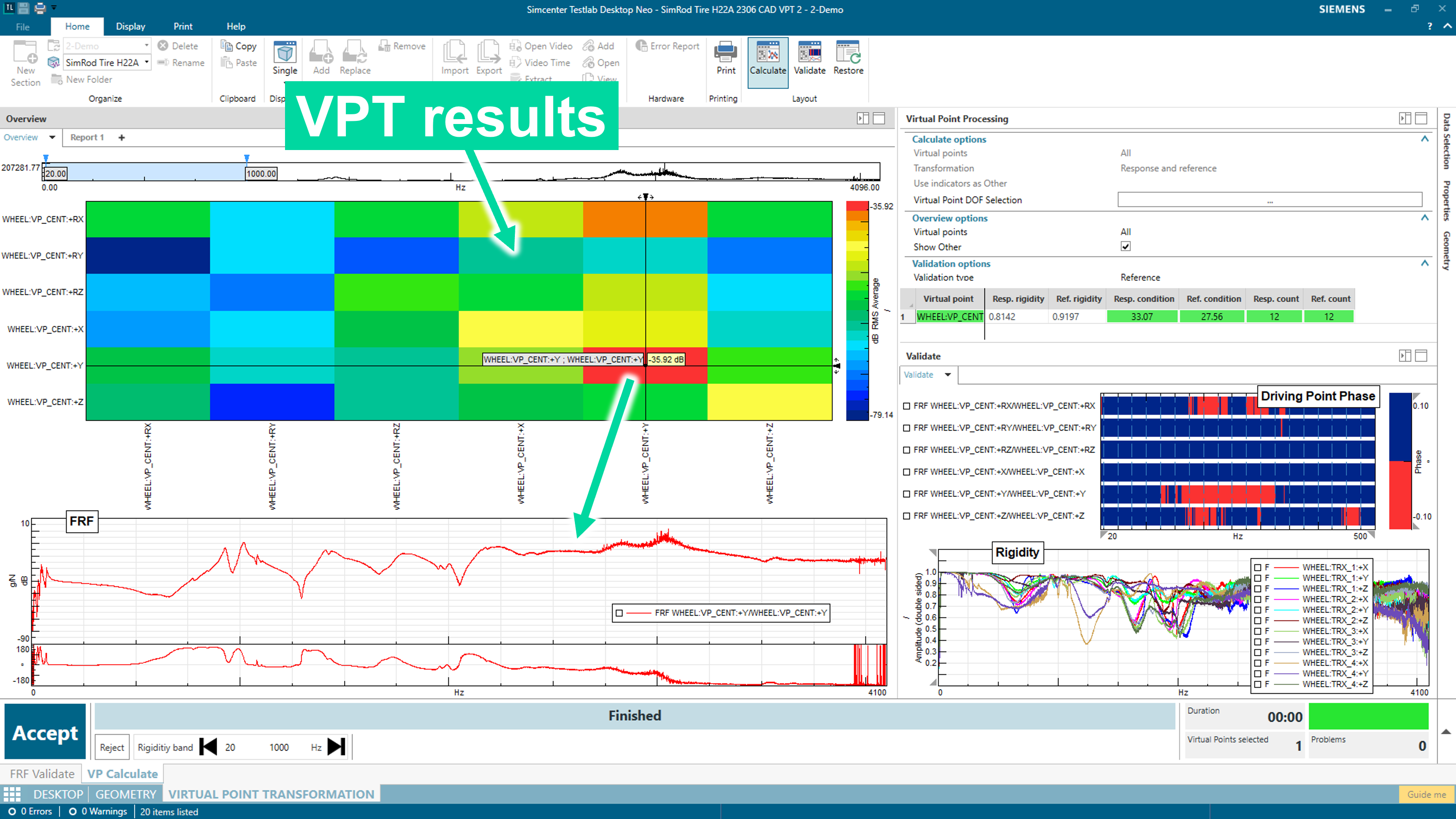Jump to rigidity band start arrow

tap(208, 747)
